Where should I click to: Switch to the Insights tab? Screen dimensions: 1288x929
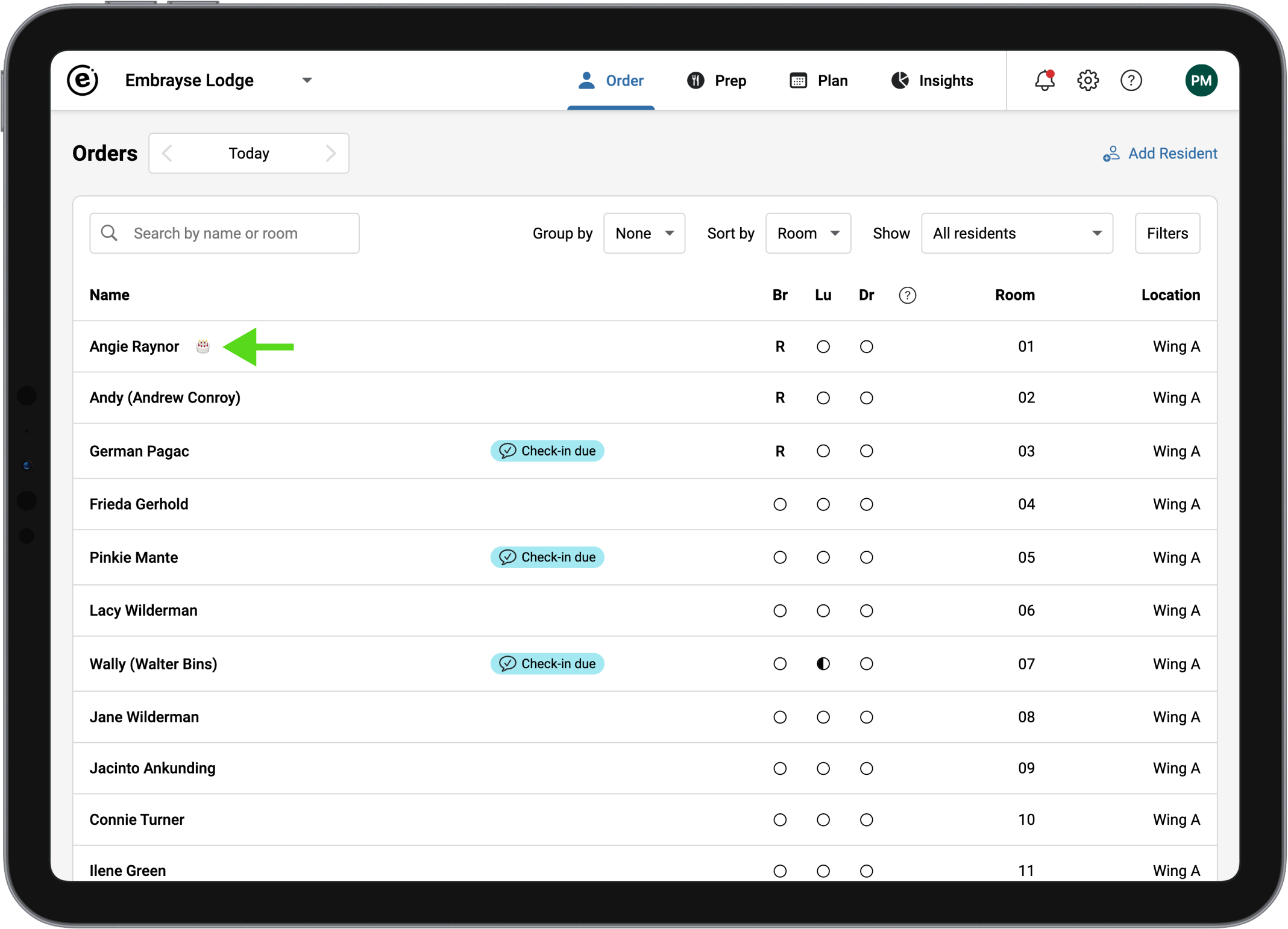point(932,80)
